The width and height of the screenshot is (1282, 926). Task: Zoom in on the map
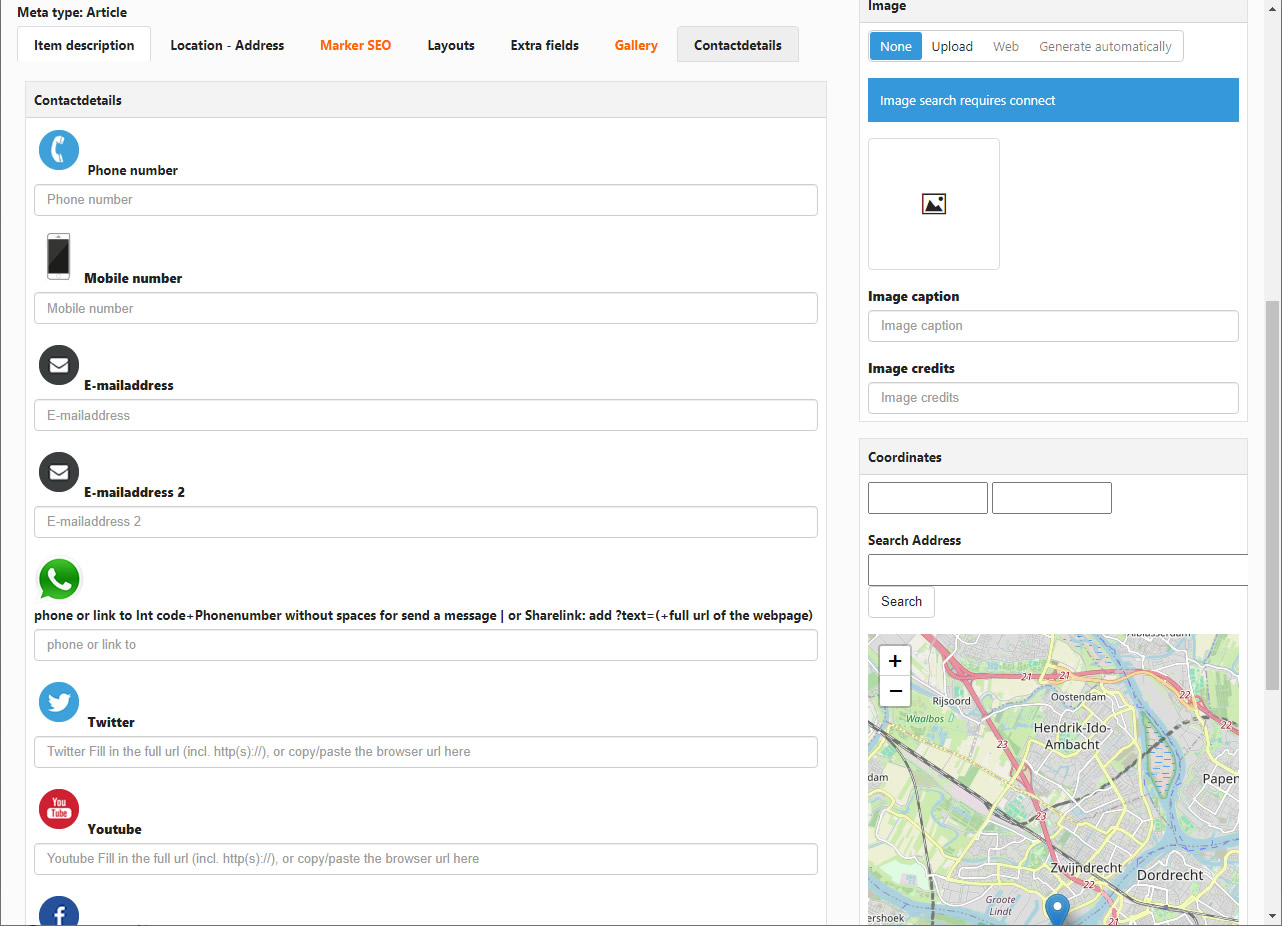(895, 661)
